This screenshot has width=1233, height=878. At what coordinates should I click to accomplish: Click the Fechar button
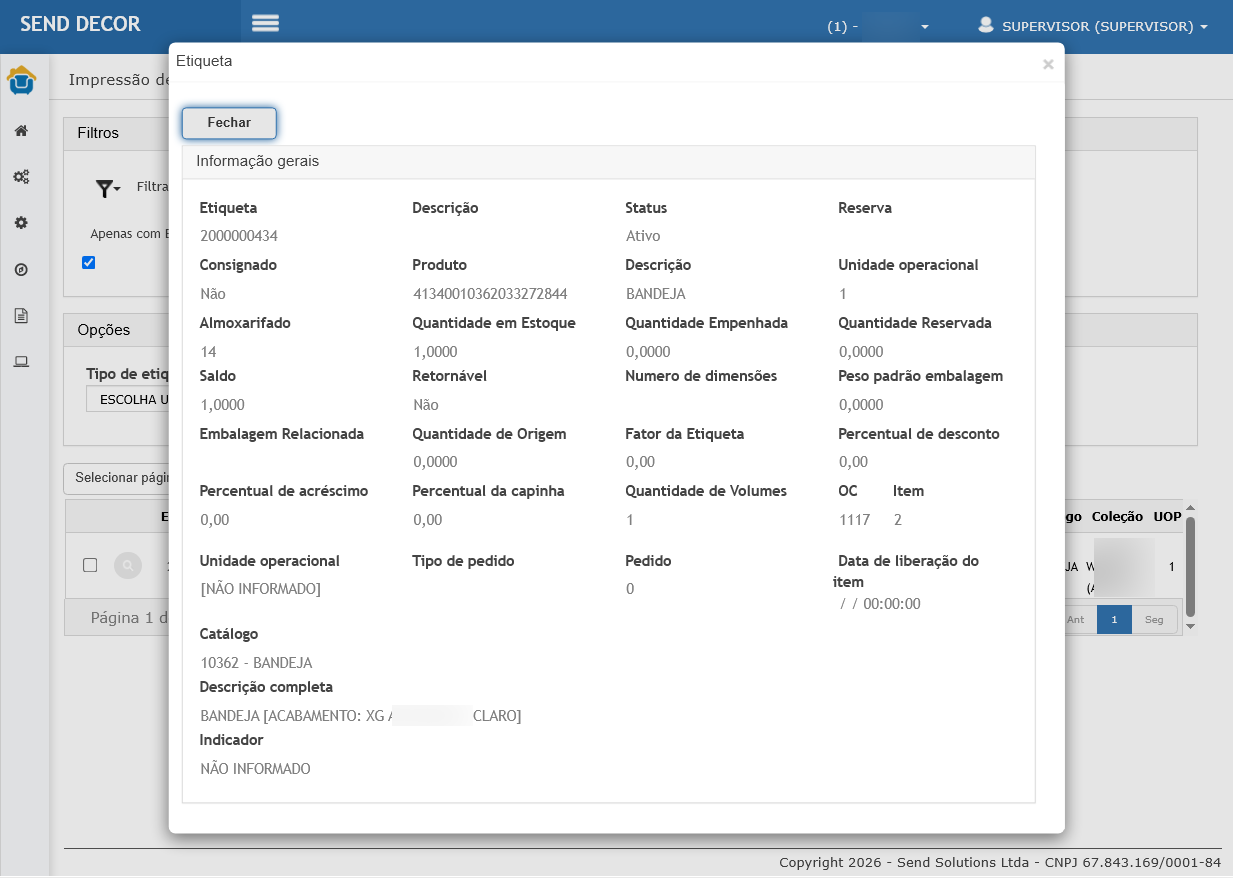point(229,122)
